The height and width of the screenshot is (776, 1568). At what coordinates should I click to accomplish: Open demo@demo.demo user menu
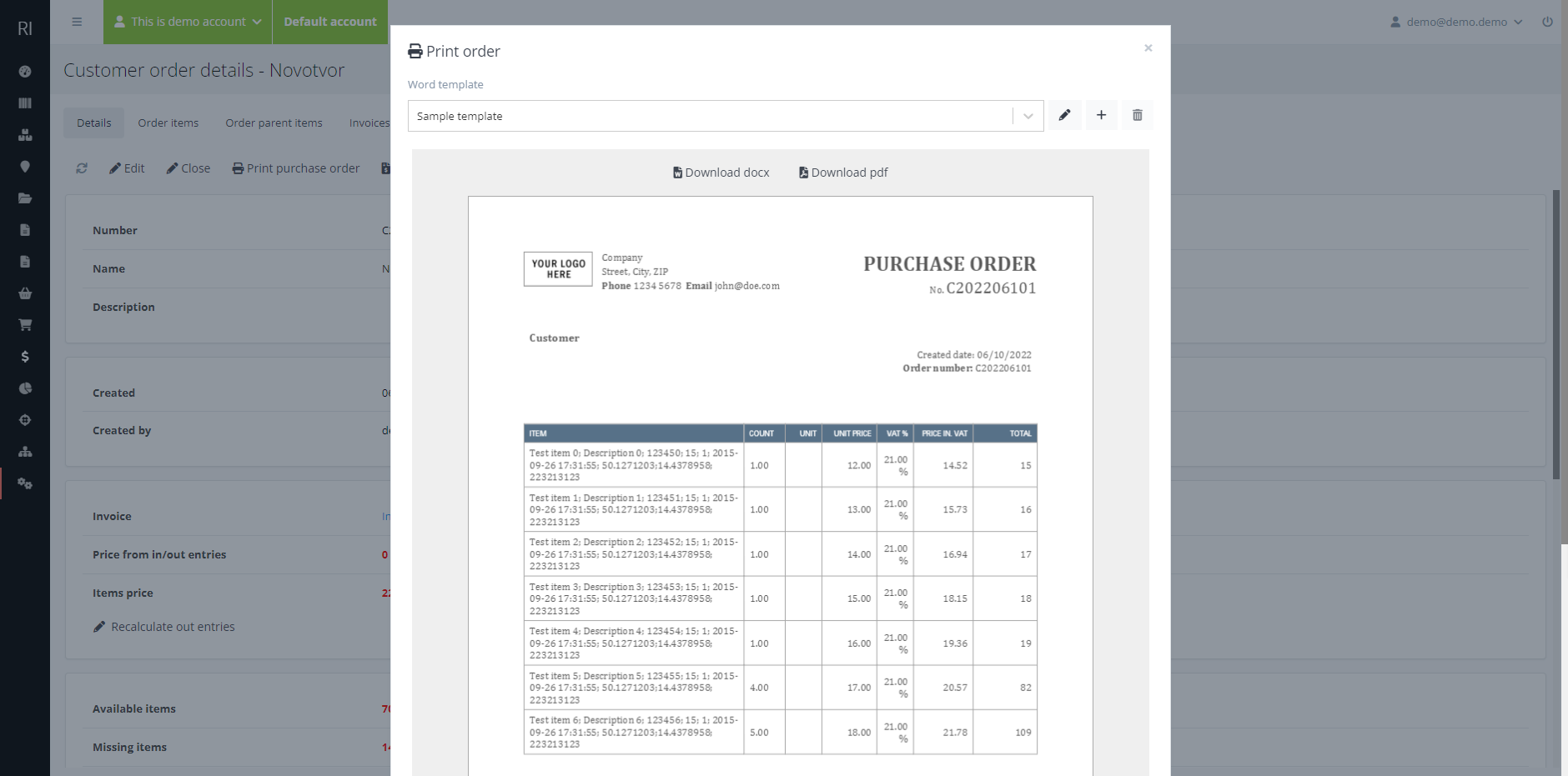(1456, 22)
